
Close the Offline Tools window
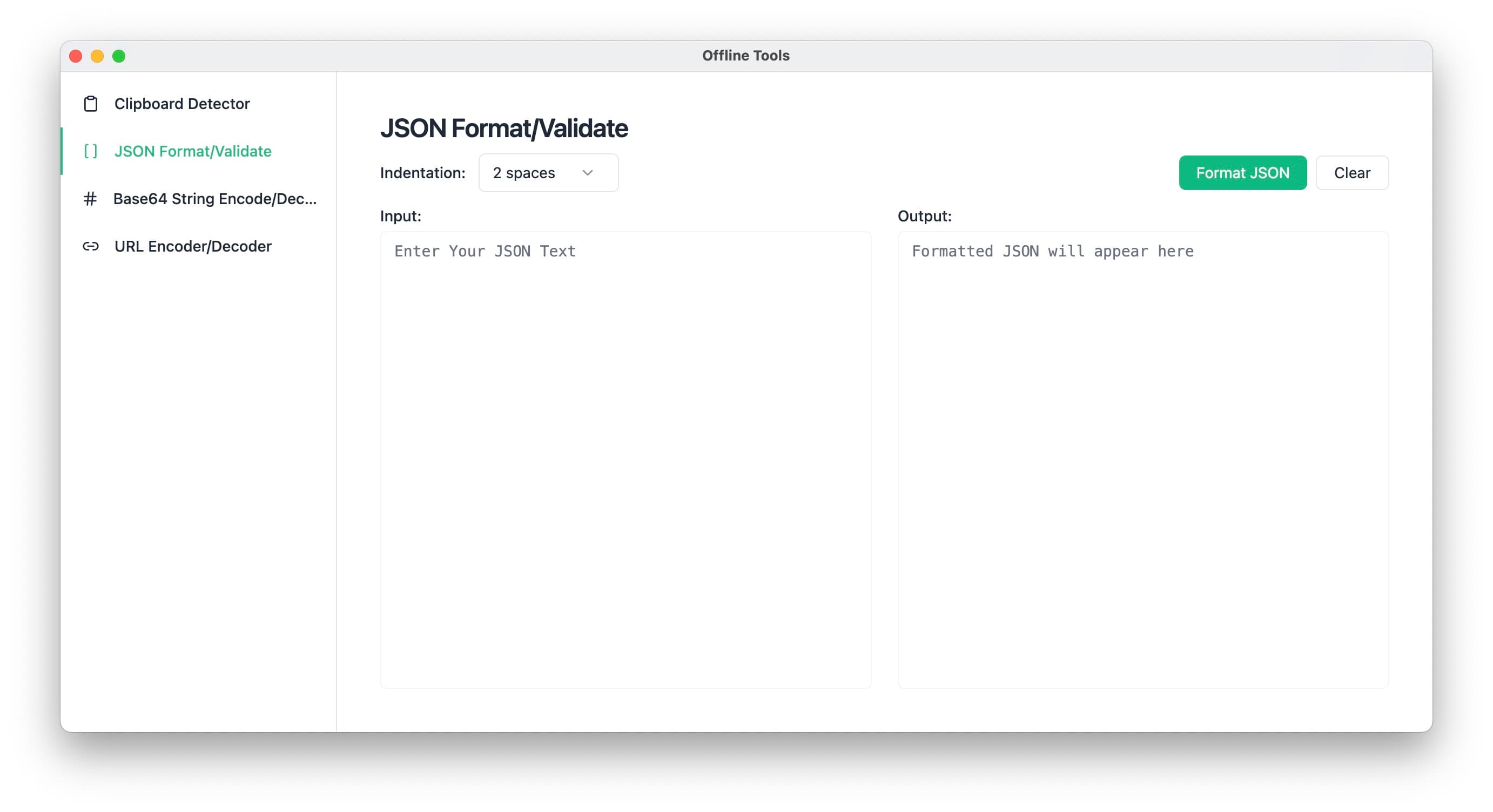tap(75, 56)
